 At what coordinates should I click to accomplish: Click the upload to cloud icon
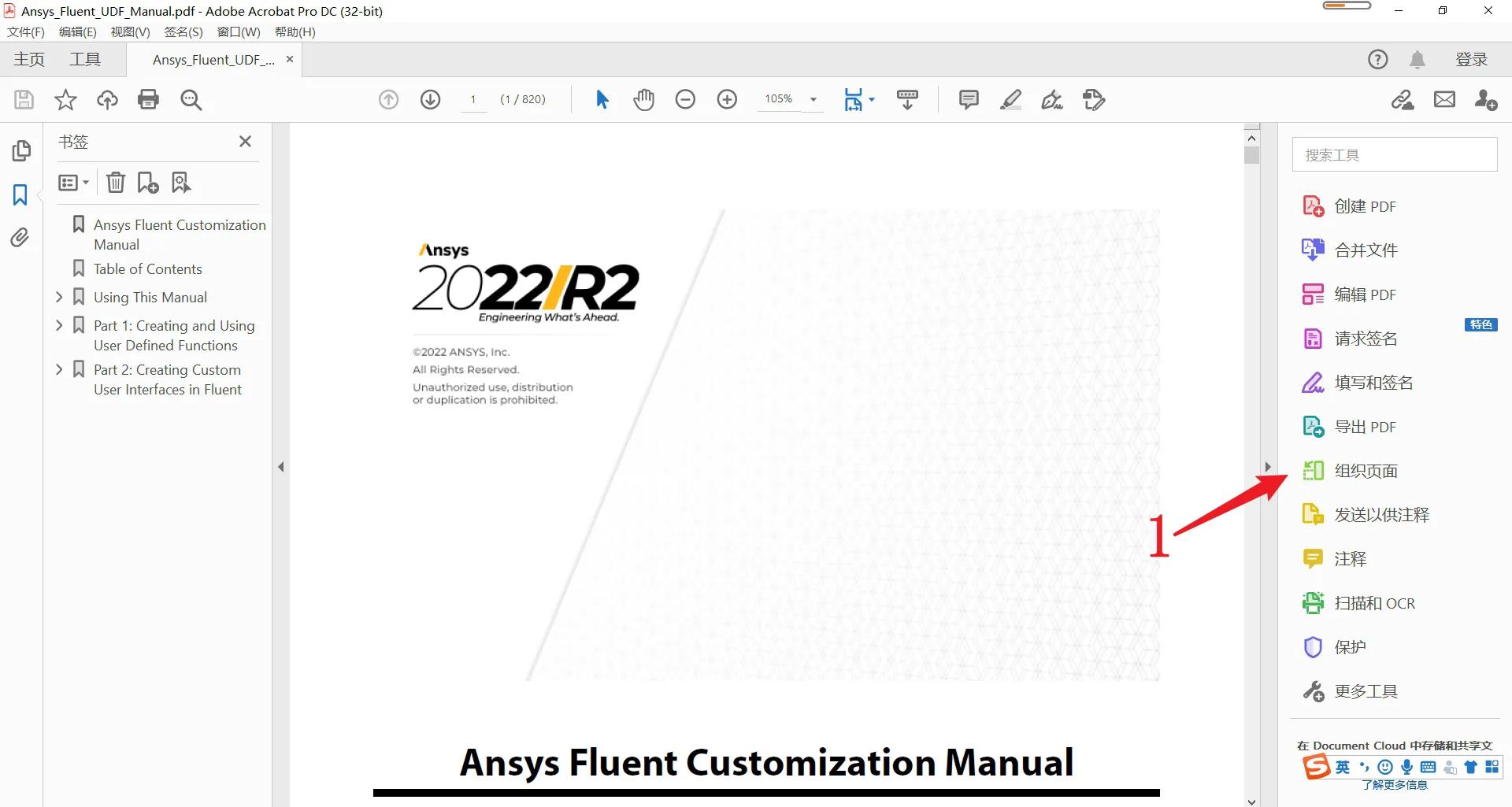click(107, 99)
